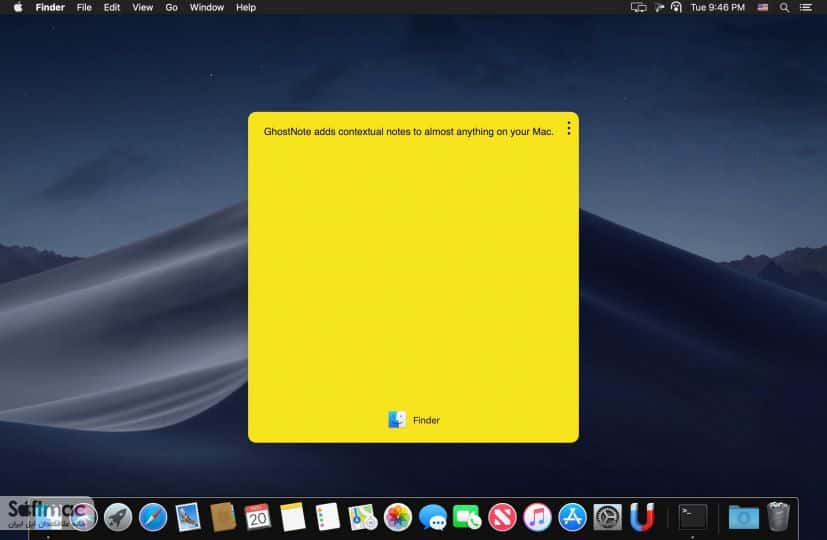Screen dimensions: 827x540
Task: Click the AirPlay-style status icon beside displays
Action: tap(659, 7)
